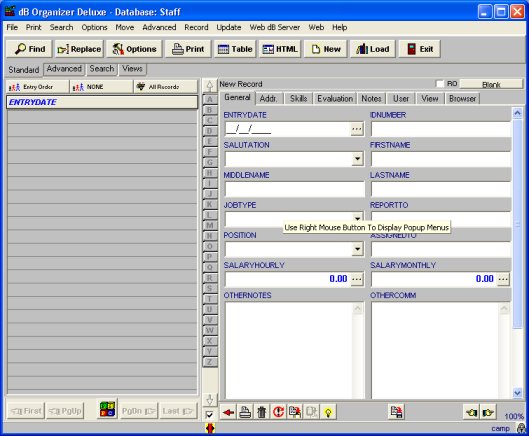529x436 pixels.
Task: Open the ENTRYDATE date picker ellipsis button
Action: click(x=357, y=129)
